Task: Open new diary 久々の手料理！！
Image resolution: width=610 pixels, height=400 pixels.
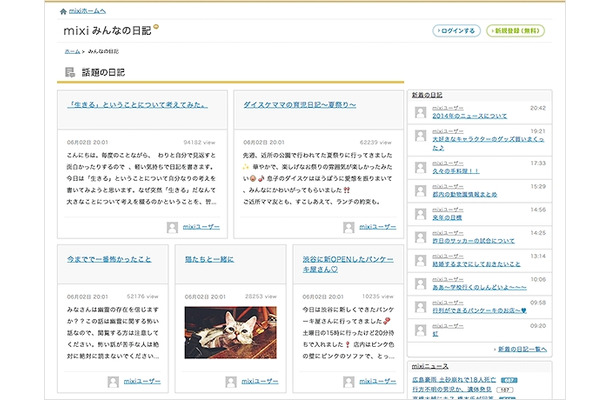Action: pos(456,171)
